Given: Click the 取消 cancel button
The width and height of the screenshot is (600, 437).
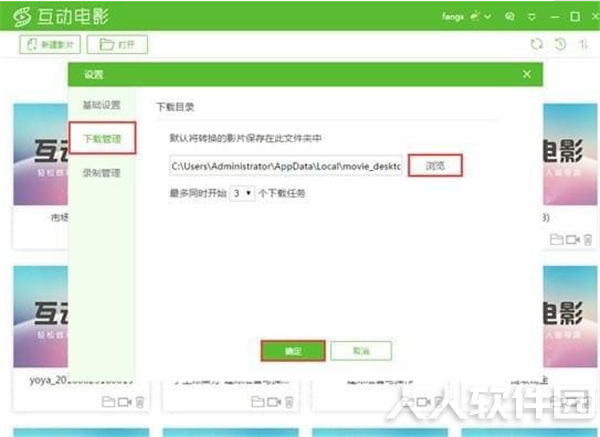Looking at the screenshot, I should click(x=361, y=351).
